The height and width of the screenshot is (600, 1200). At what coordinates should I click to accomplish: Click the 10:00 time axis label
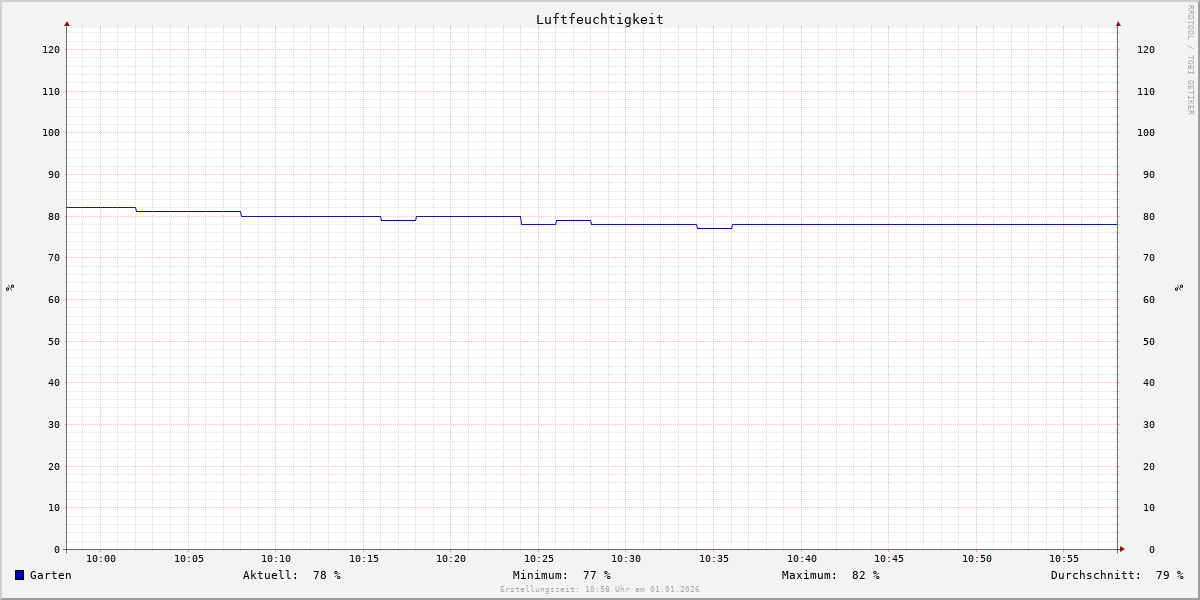(101, 559)
